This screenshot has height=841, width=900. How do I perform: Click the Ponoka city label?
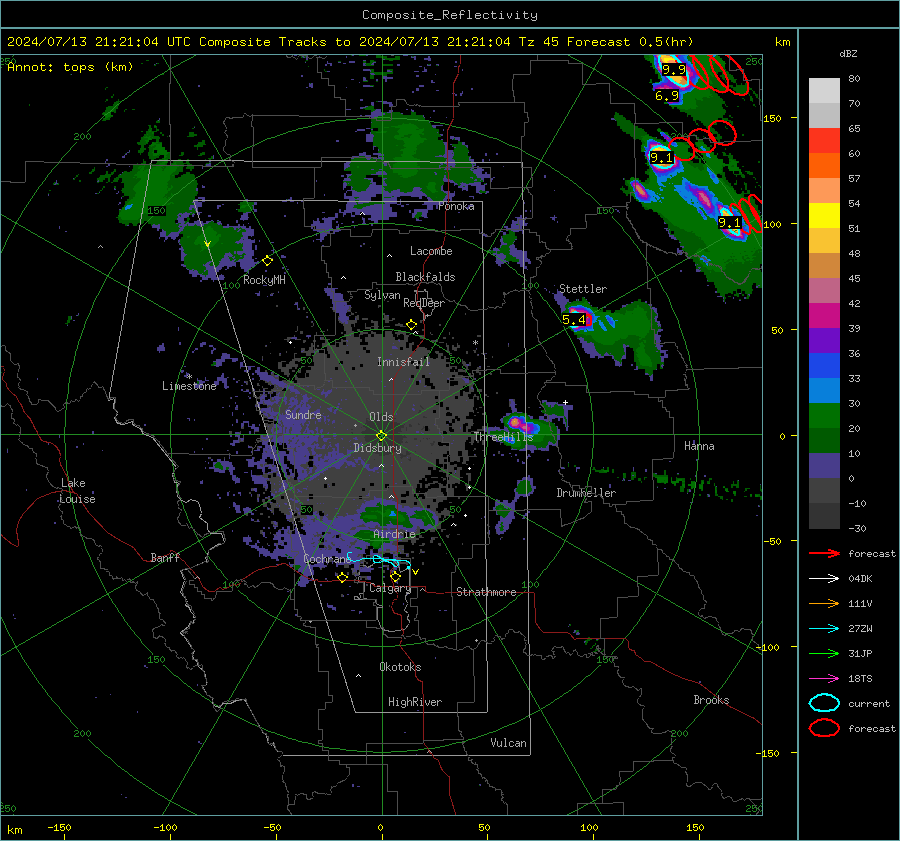pyautogui.click(x=456, y=206)
